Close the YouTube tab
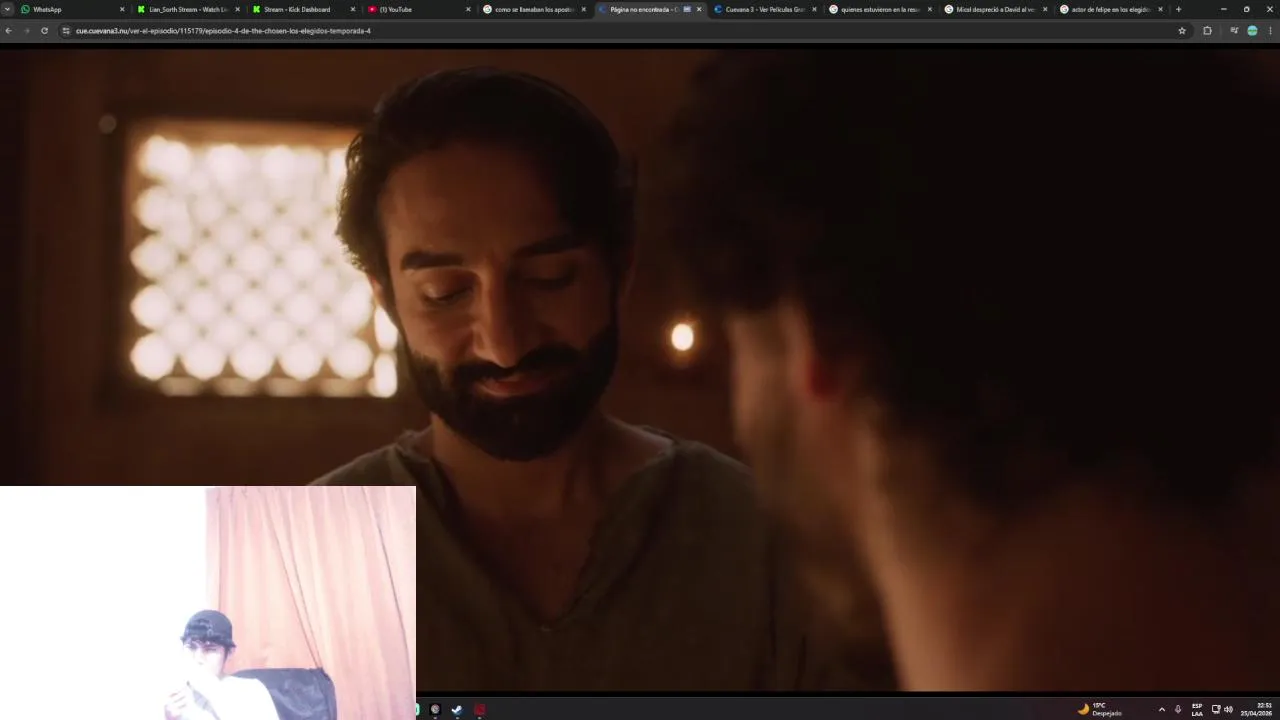The height and width of the screenshot is (720, 1280). tap(468, 9)
